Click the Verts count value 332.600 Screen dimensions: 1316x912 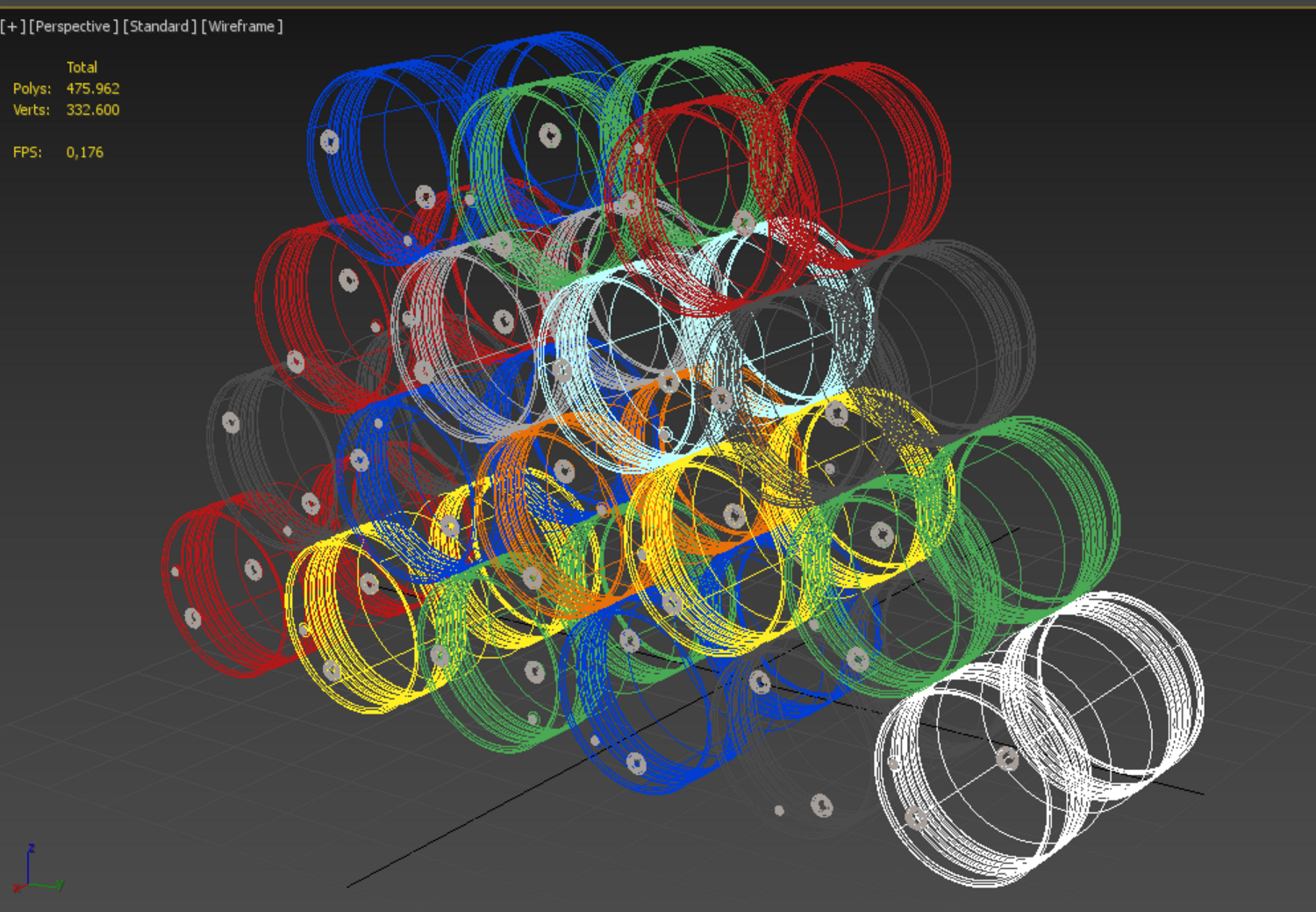[x=93, y=110]
